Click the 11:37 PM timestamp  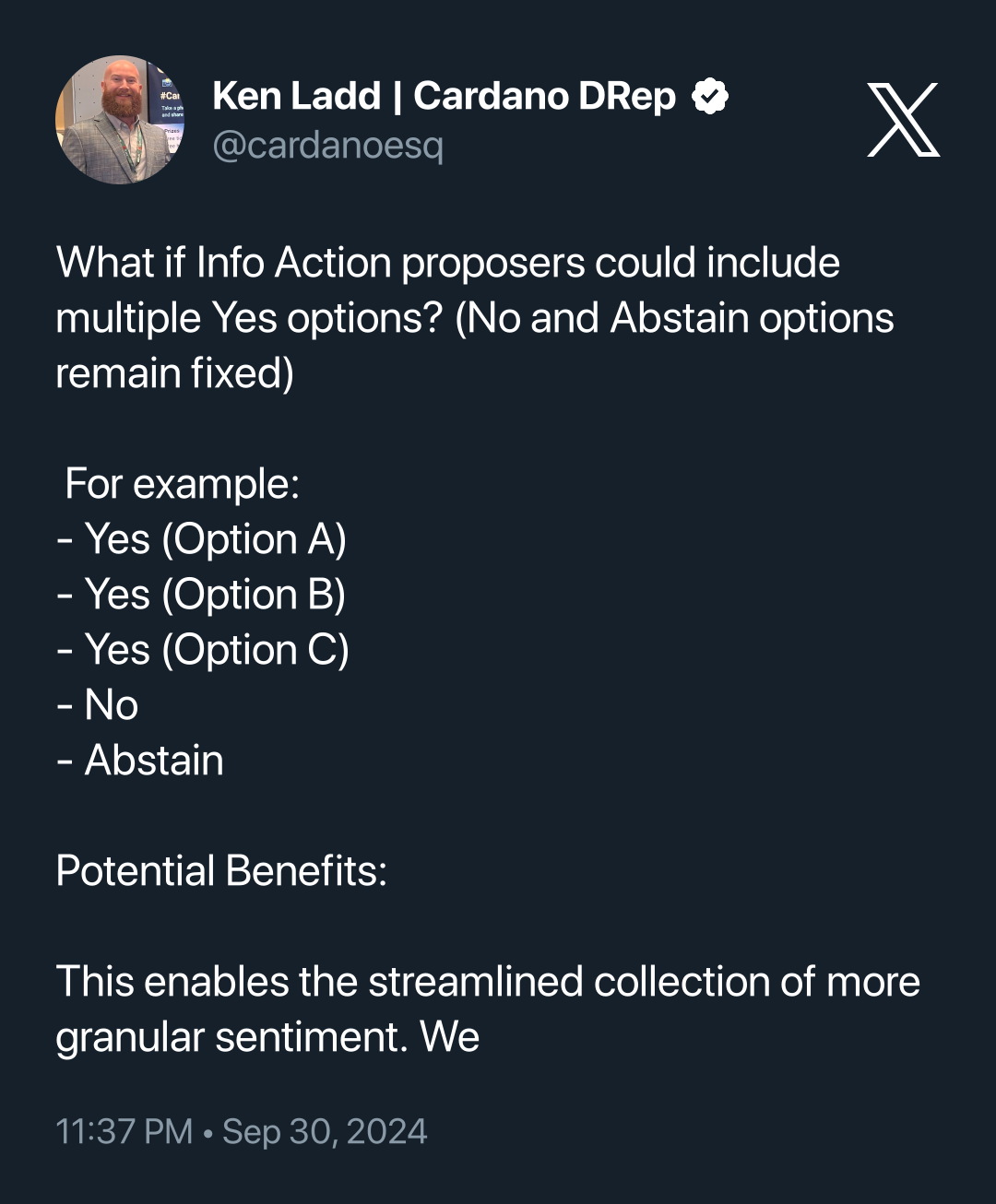(124, 1131)
